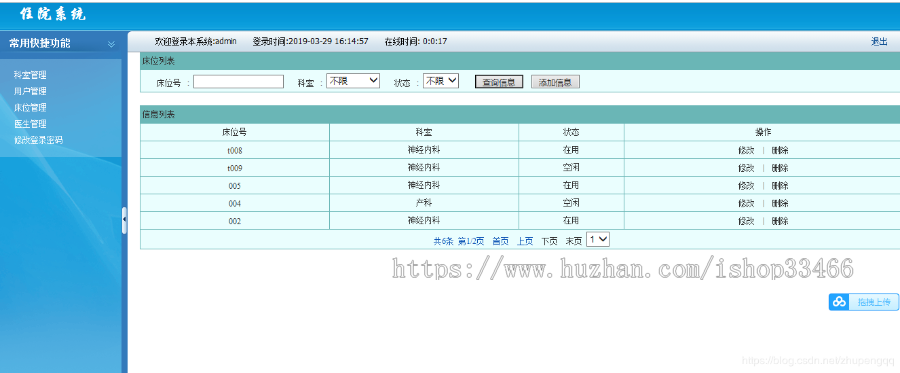Click the 操作 column header
Viewport: 900px width, 373px height.
pos(763,133)
